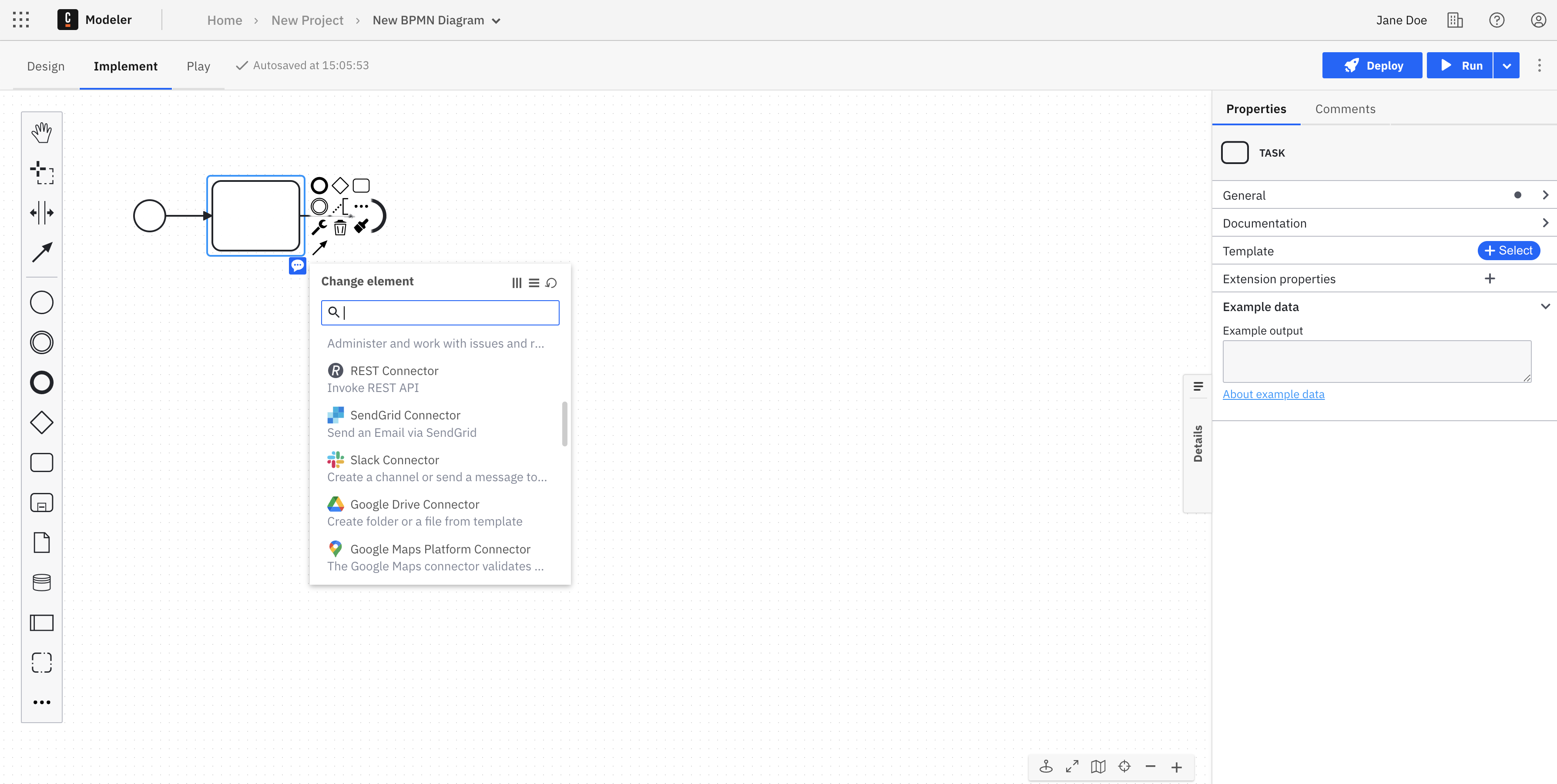Image resolution: width=1557 pixels, height=784 pixels.
Task: Select the Arrow/Select tool
Action: [40, 251]
